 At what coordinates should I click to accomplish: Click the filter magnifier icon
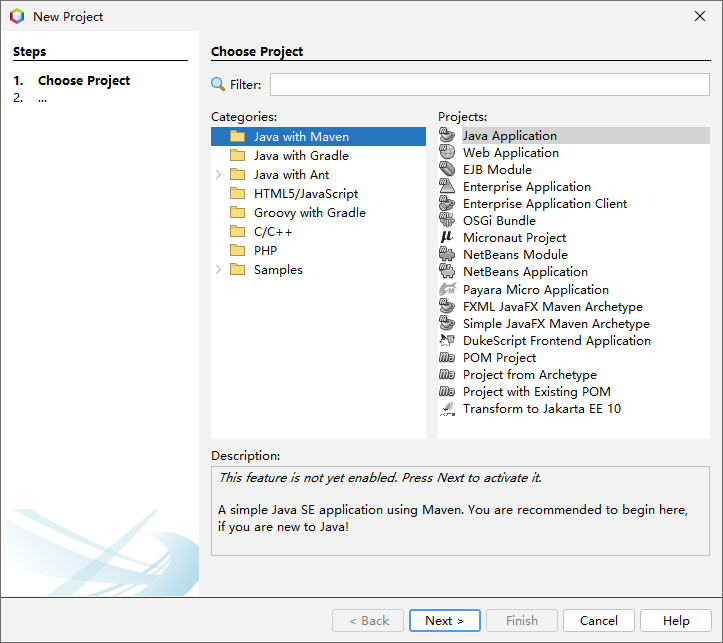(x=218, y=84)
